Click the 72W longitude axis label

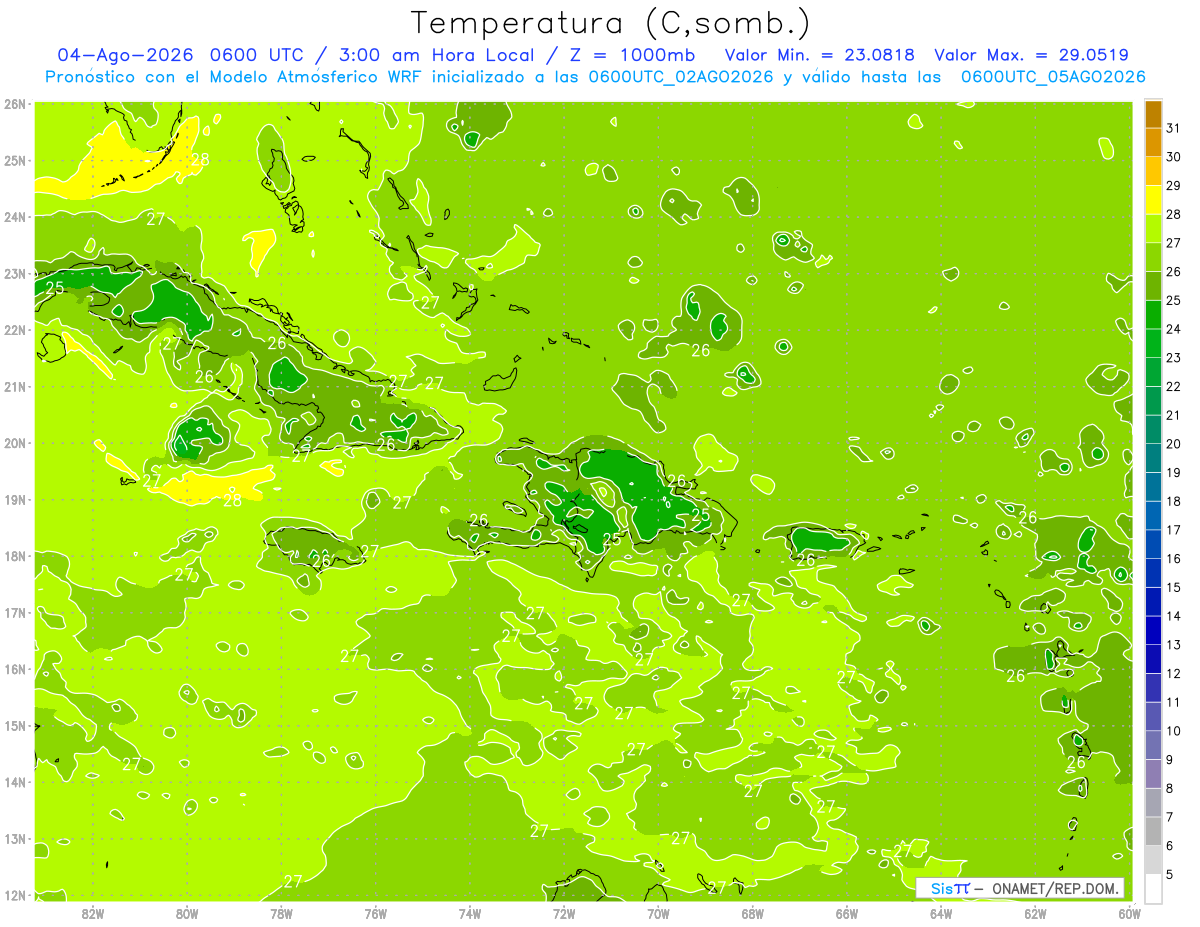click(564, 914)
